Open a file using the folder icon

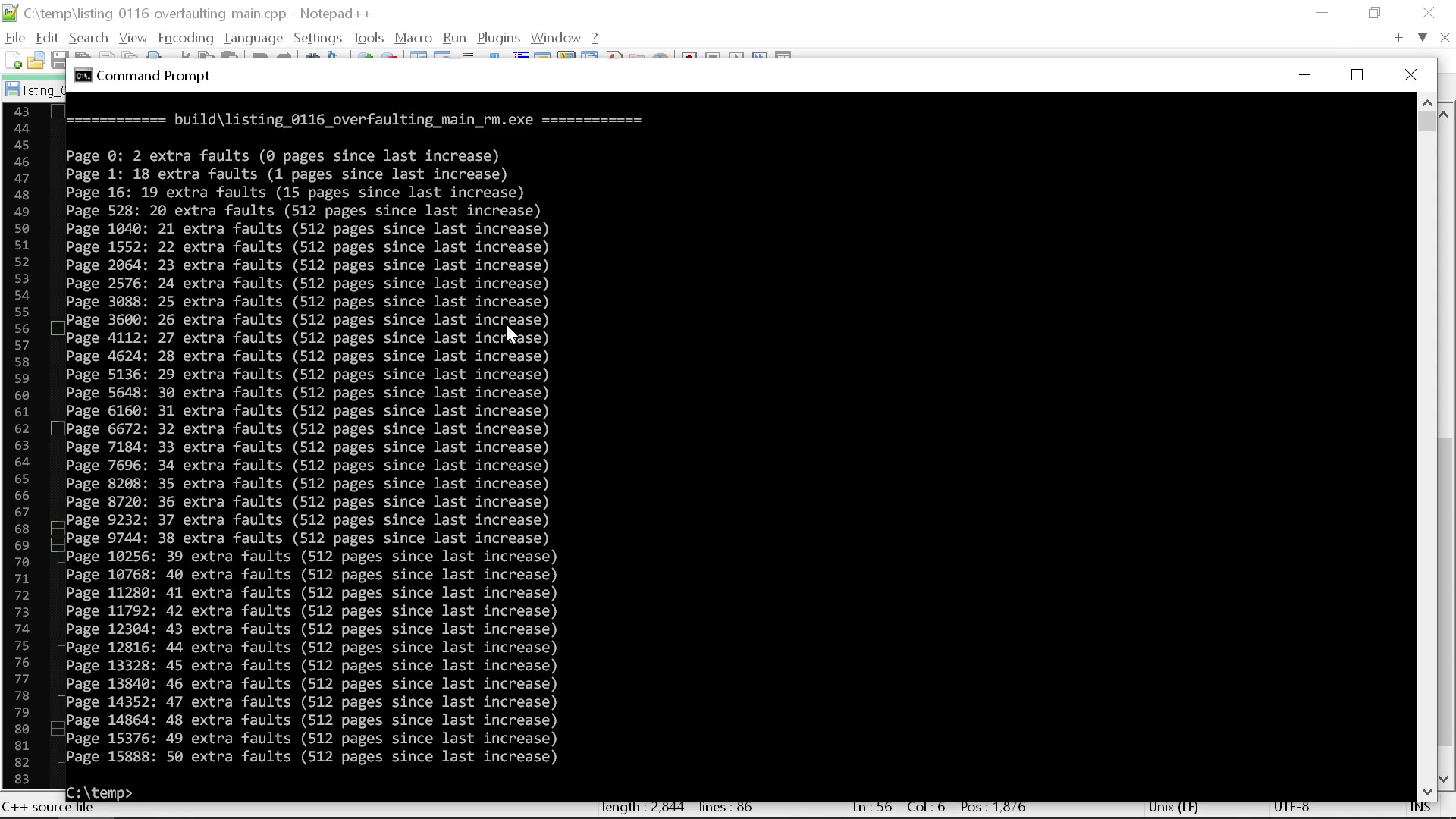[x=36, y=59]
